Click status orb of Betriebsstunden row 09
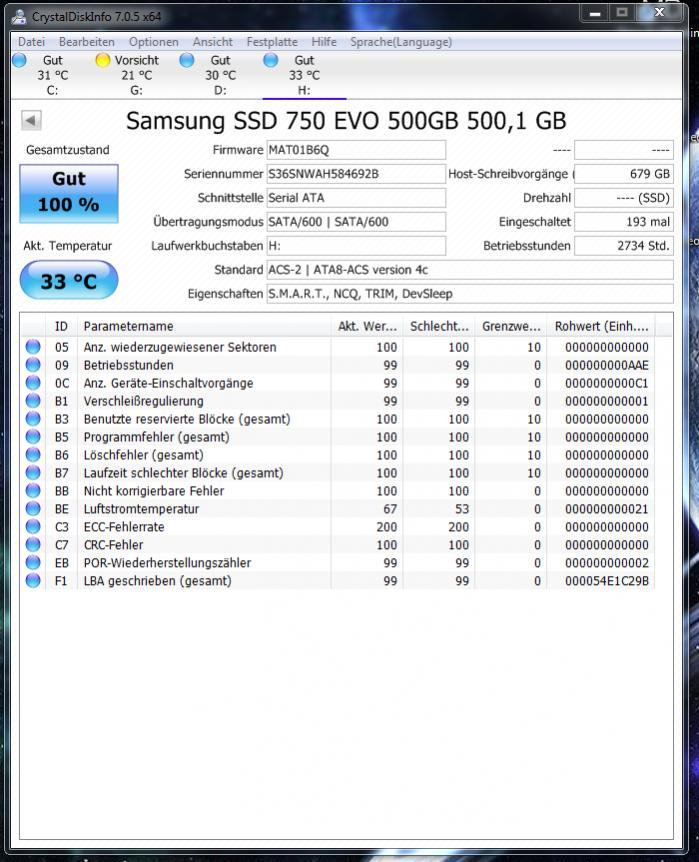Viewport: 699px width, 862px height. pos(33,364)
